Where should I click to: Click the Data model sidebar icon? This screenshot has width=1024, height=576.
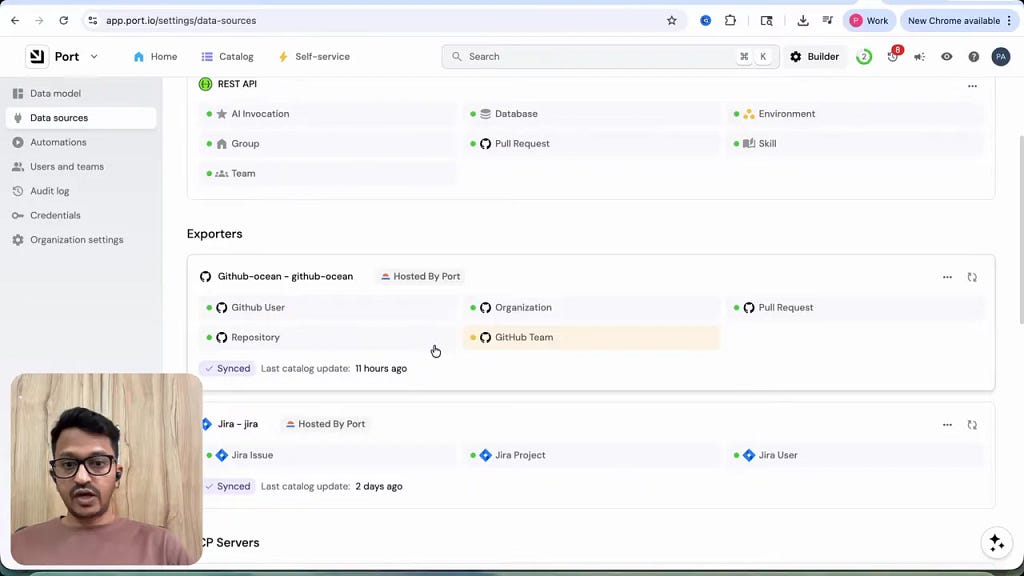pyautogui.click(x=18, y=93)
